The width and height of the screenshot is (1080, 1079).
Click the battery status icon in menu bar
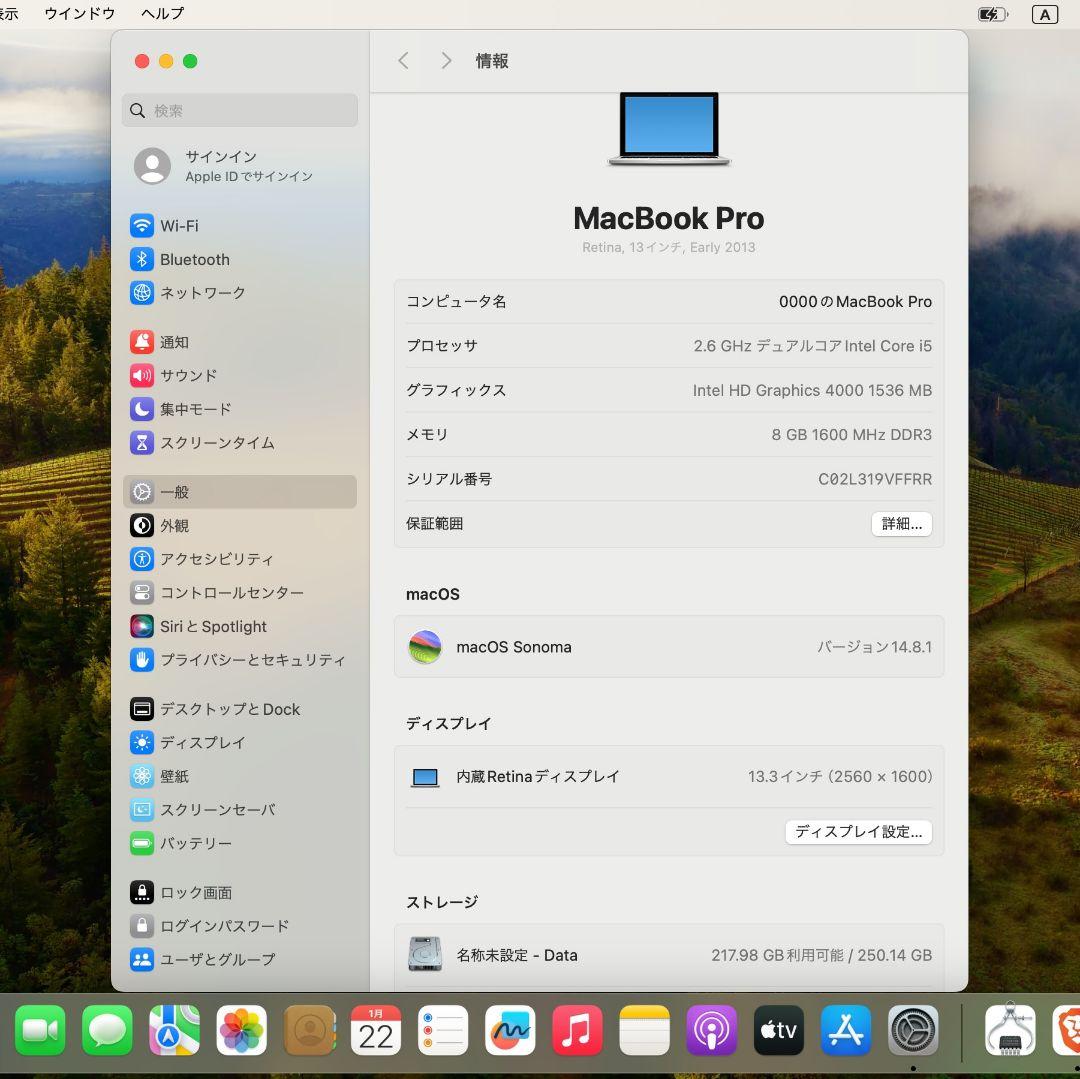(x=990, y=13)
